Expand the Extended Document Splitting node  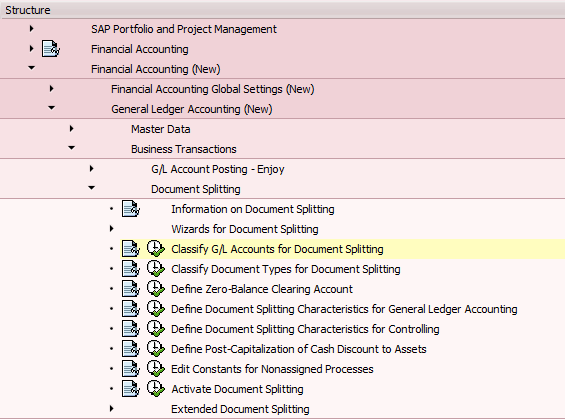pyautogui.click(x=111, y=408)
